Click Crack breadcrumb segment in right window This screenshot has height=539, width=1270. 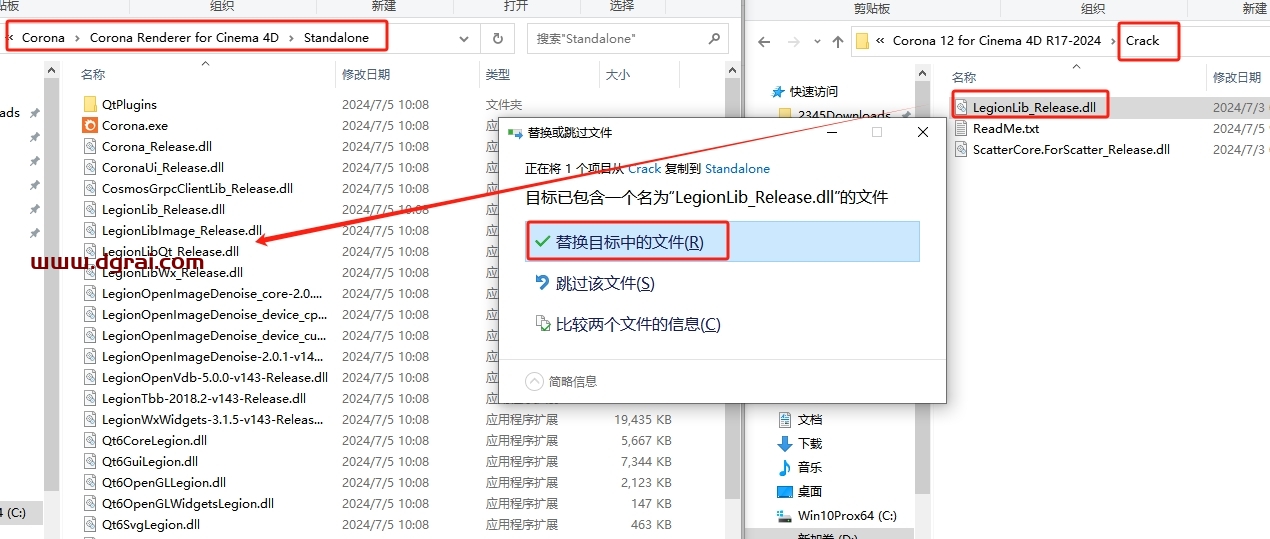[x=1142, y=41]
